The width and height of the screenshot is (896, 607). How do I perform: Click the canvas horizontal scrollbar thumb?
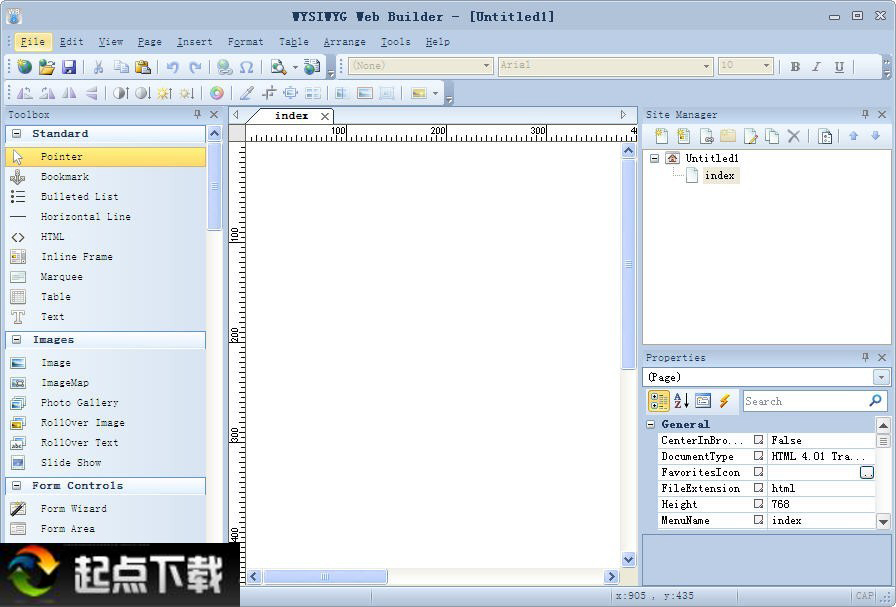click(x=325, y=576)
